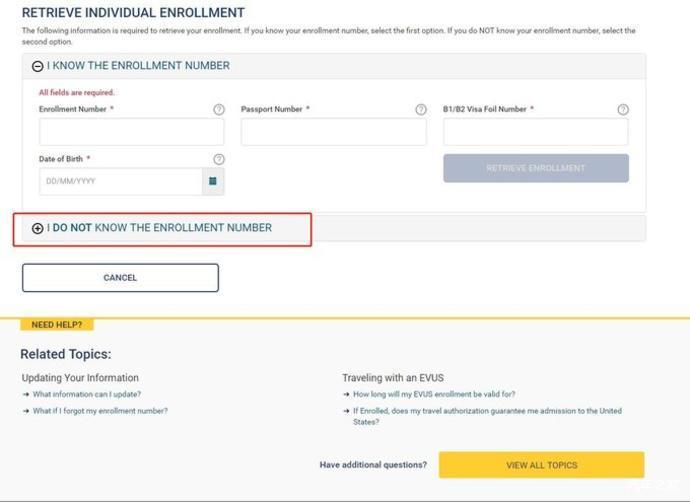Click the Enrollment Number help icon
The image size is (690, 502).
(x=219, y=109)
